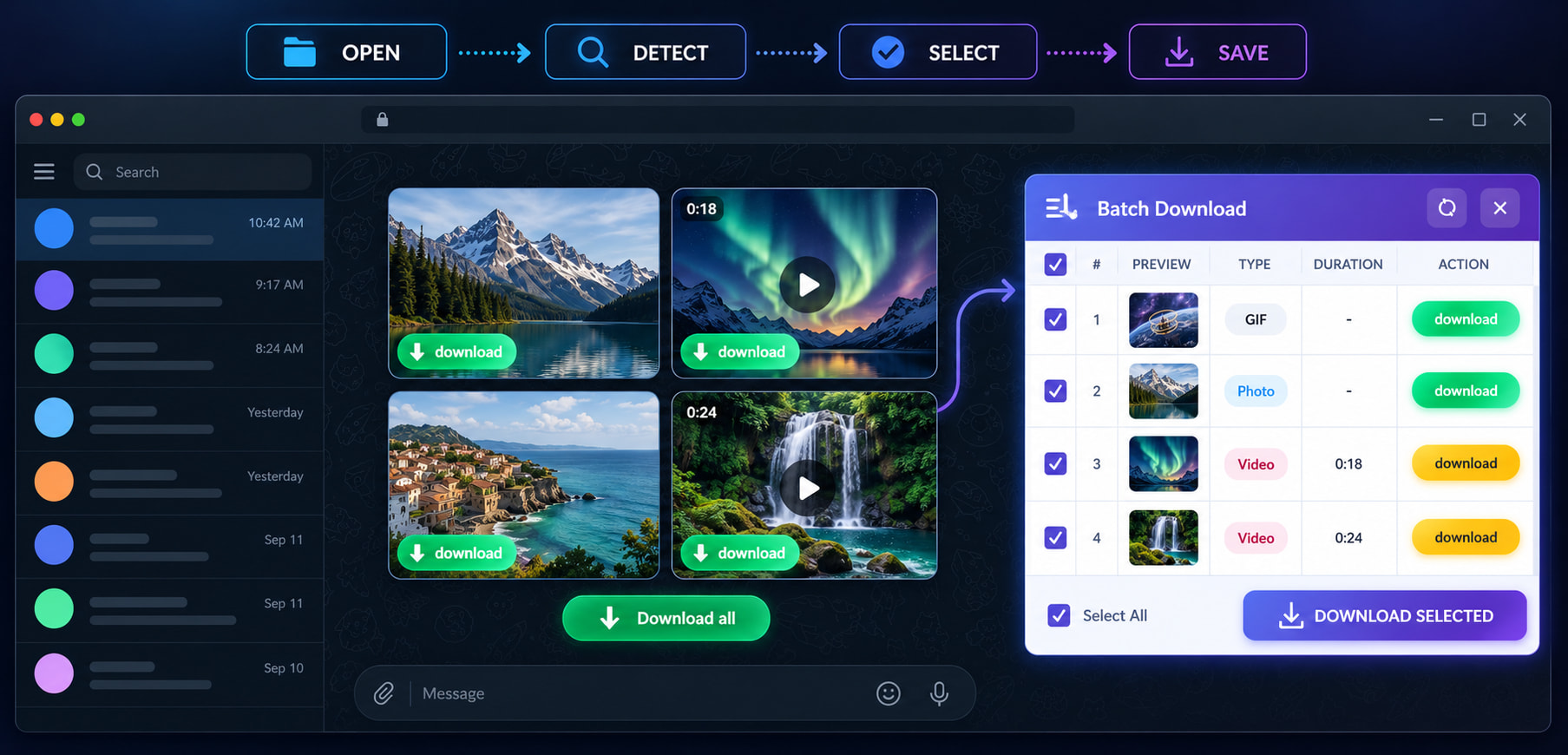The width and height of the screenshot is (1568, 755).
Task: Click the microphone voice message icon
Action: pos(939,693)
